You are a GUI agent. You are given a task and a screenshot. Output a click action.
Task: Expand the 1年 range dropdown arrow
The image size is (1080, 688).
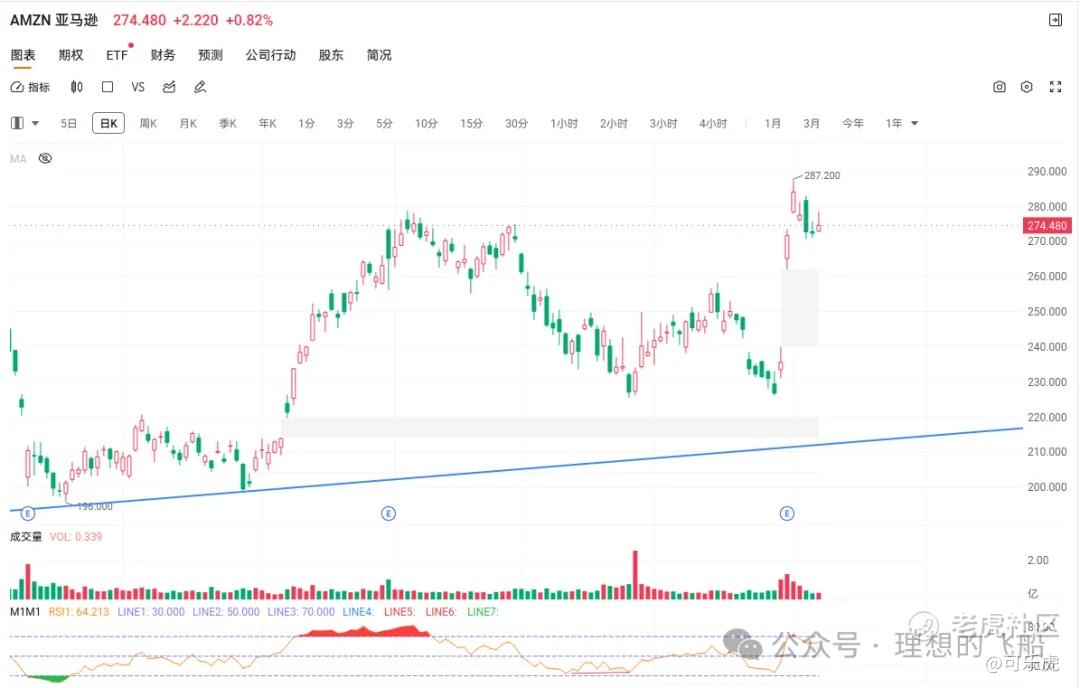tap(915, 123)
